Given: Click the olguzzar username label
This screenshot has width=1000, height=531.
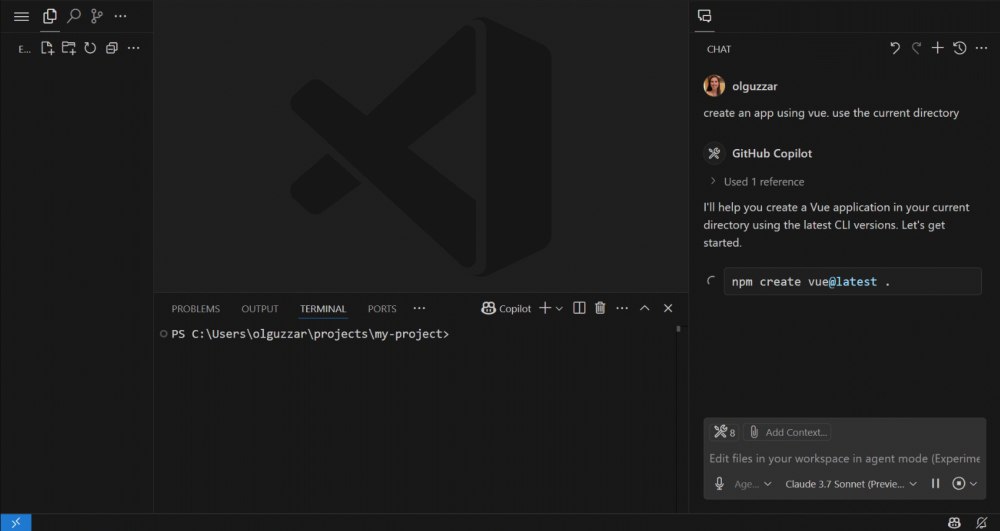Looking at the screenshot, I should (754, 86).
